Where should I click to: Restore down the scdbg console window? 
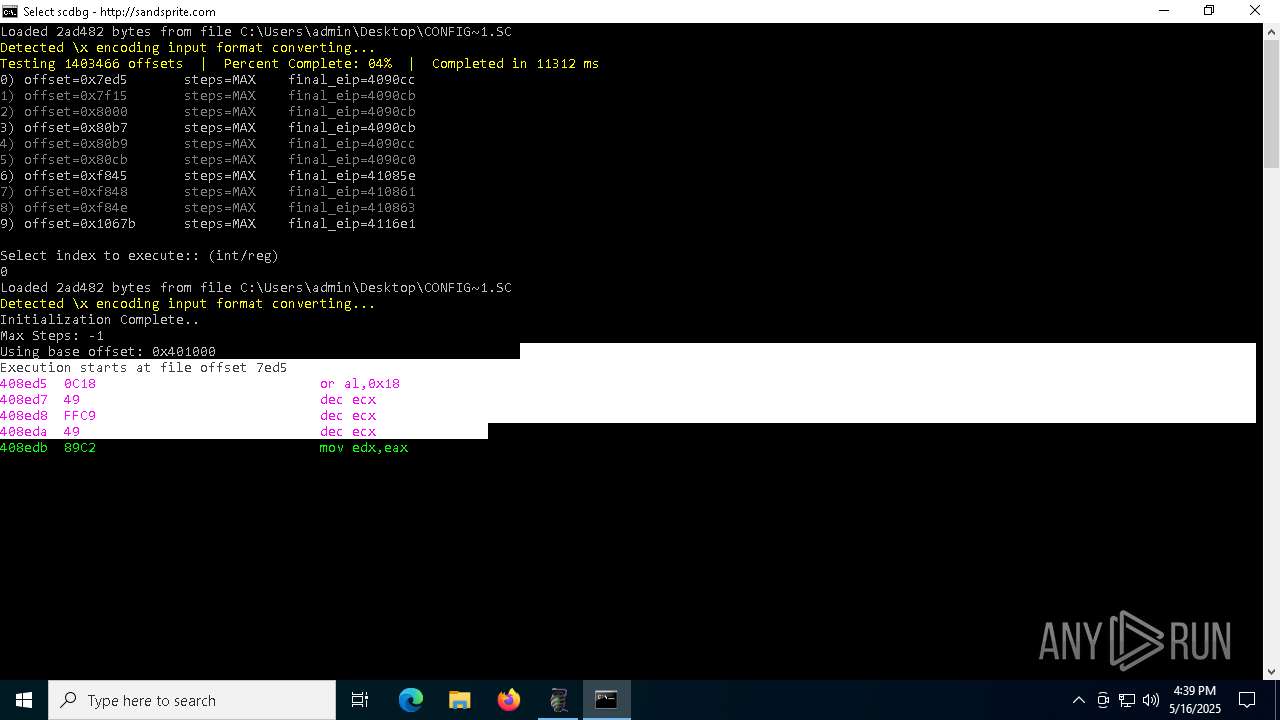coord(1209,11)
